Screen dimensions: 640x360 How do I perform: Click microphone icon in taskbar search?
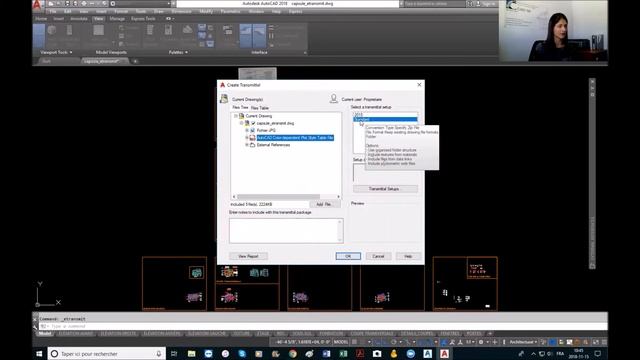[159, 353]
